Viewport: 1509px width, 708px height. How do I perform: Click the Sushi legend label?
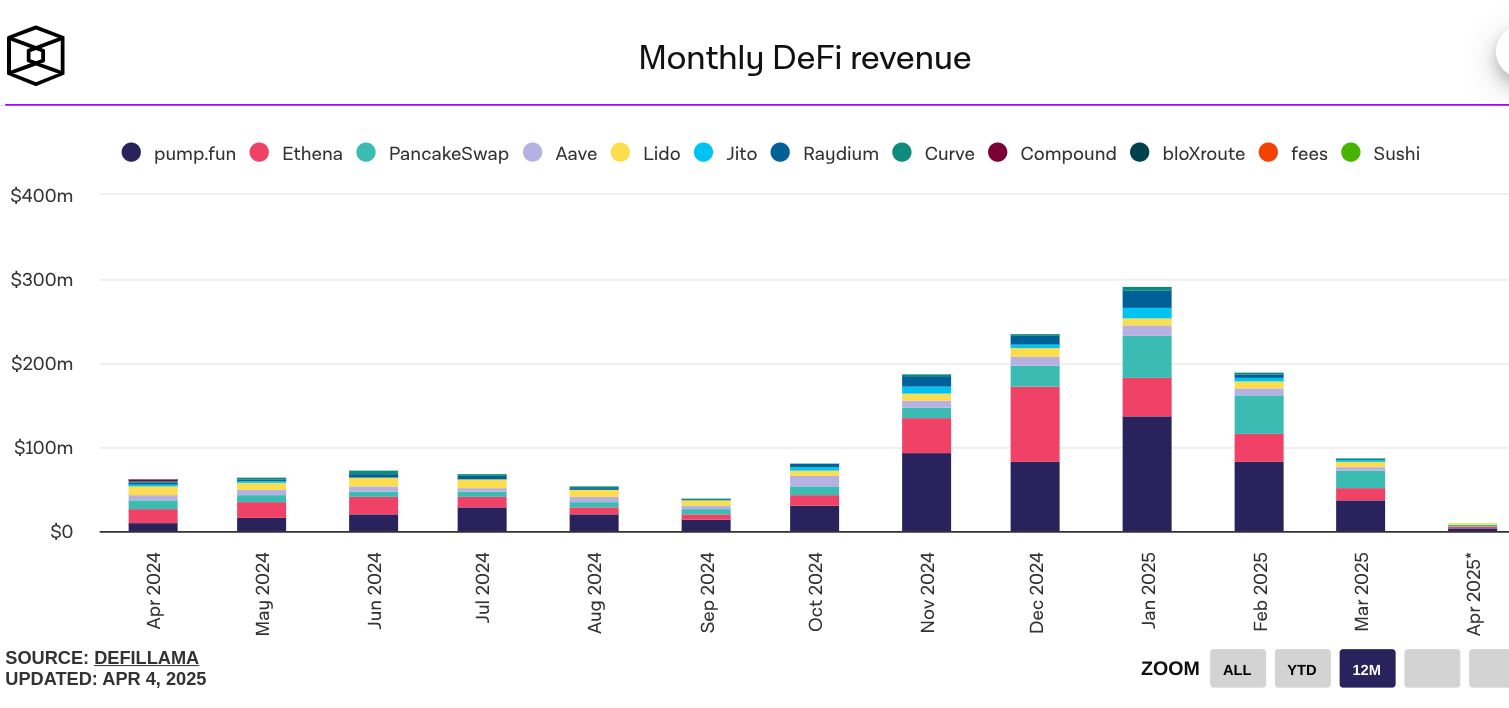click(x=1396, y=153)
